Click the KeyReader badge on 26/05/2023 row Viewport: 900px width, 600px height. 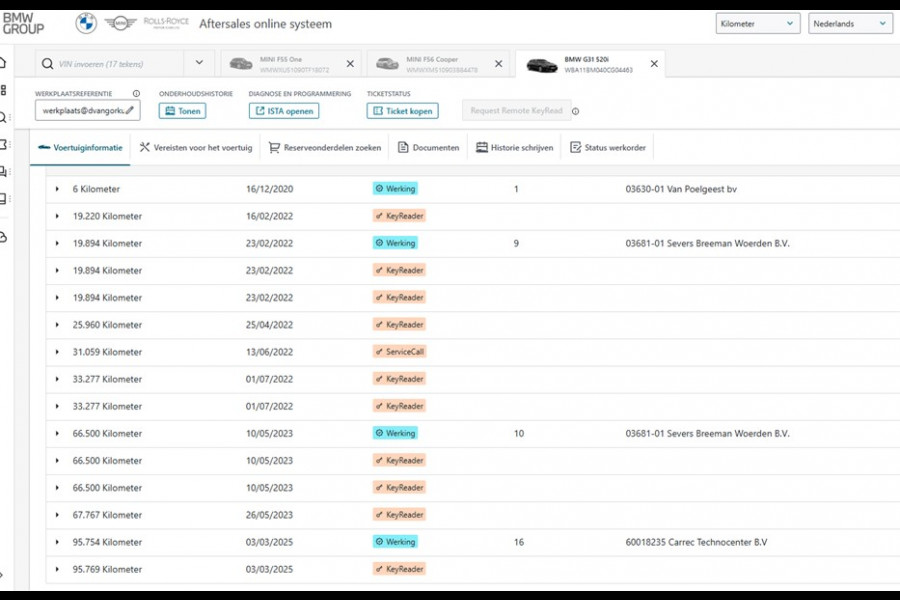tap(399, 515)
